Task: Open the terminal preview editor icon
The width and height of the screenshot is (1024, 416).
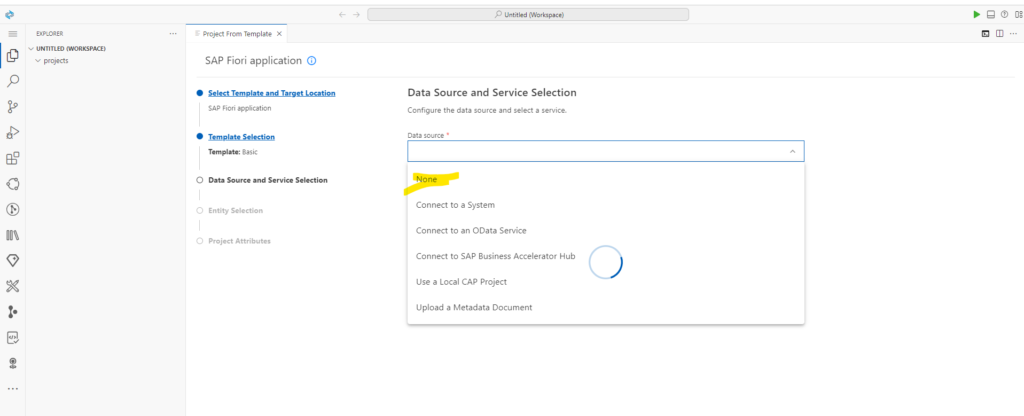Action: tap(985, 33)
